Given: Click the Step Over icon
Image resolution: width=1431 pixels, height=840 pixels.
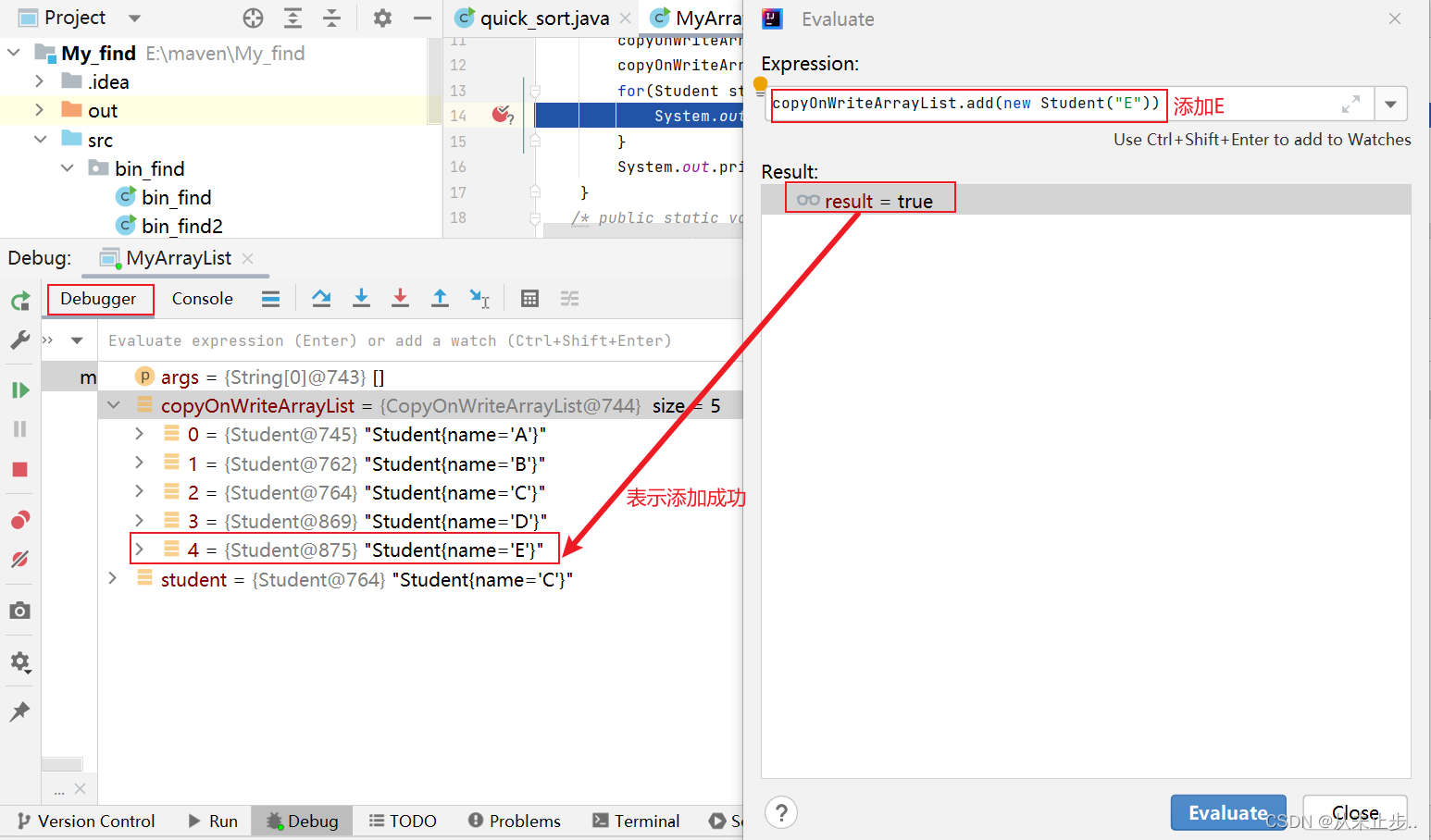Looking at the screenshot, I should (321, 298).
